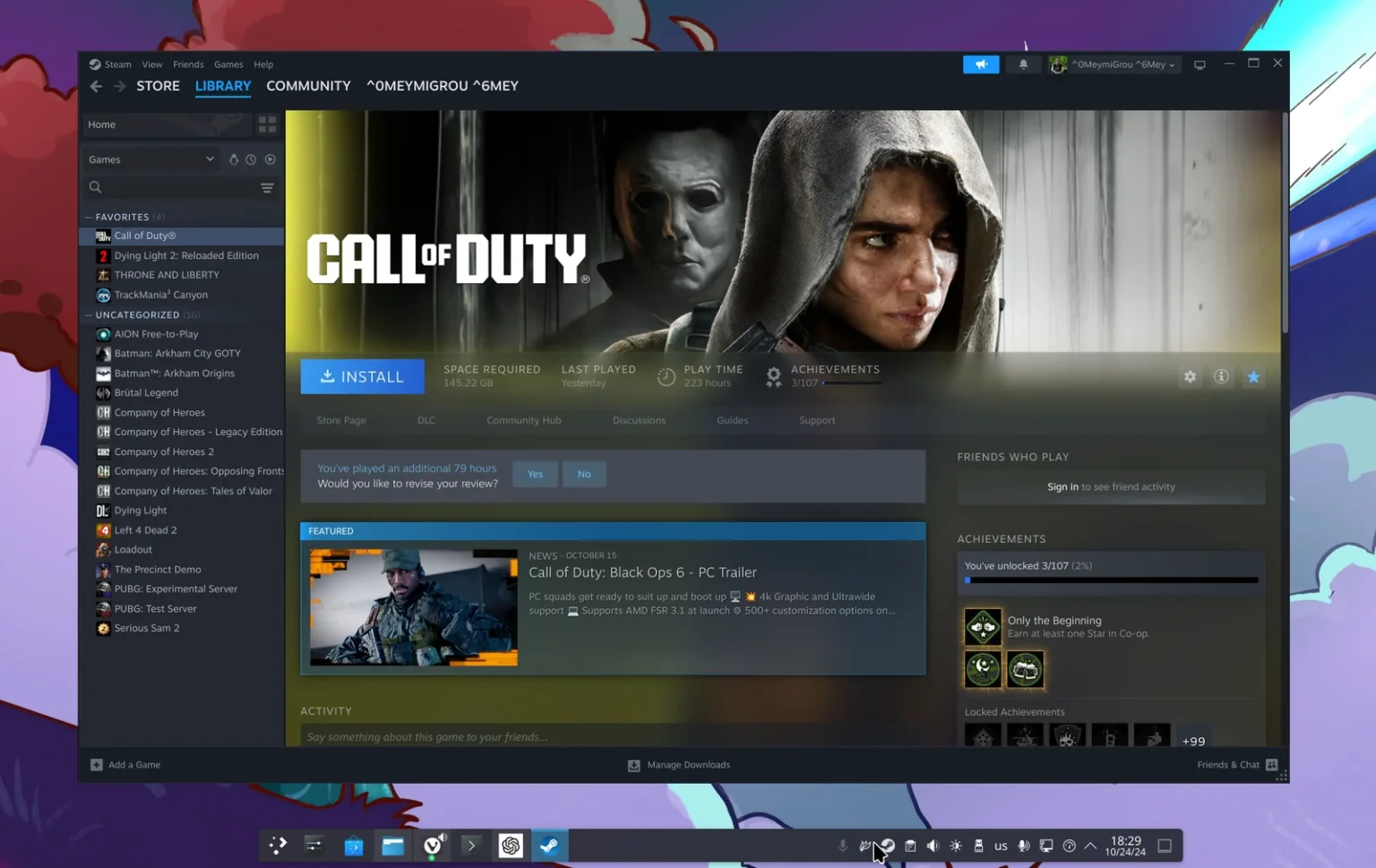Screen dimensions: 1376x868
Task: Toggle the Linux compatibility filter
Action: 233,159
